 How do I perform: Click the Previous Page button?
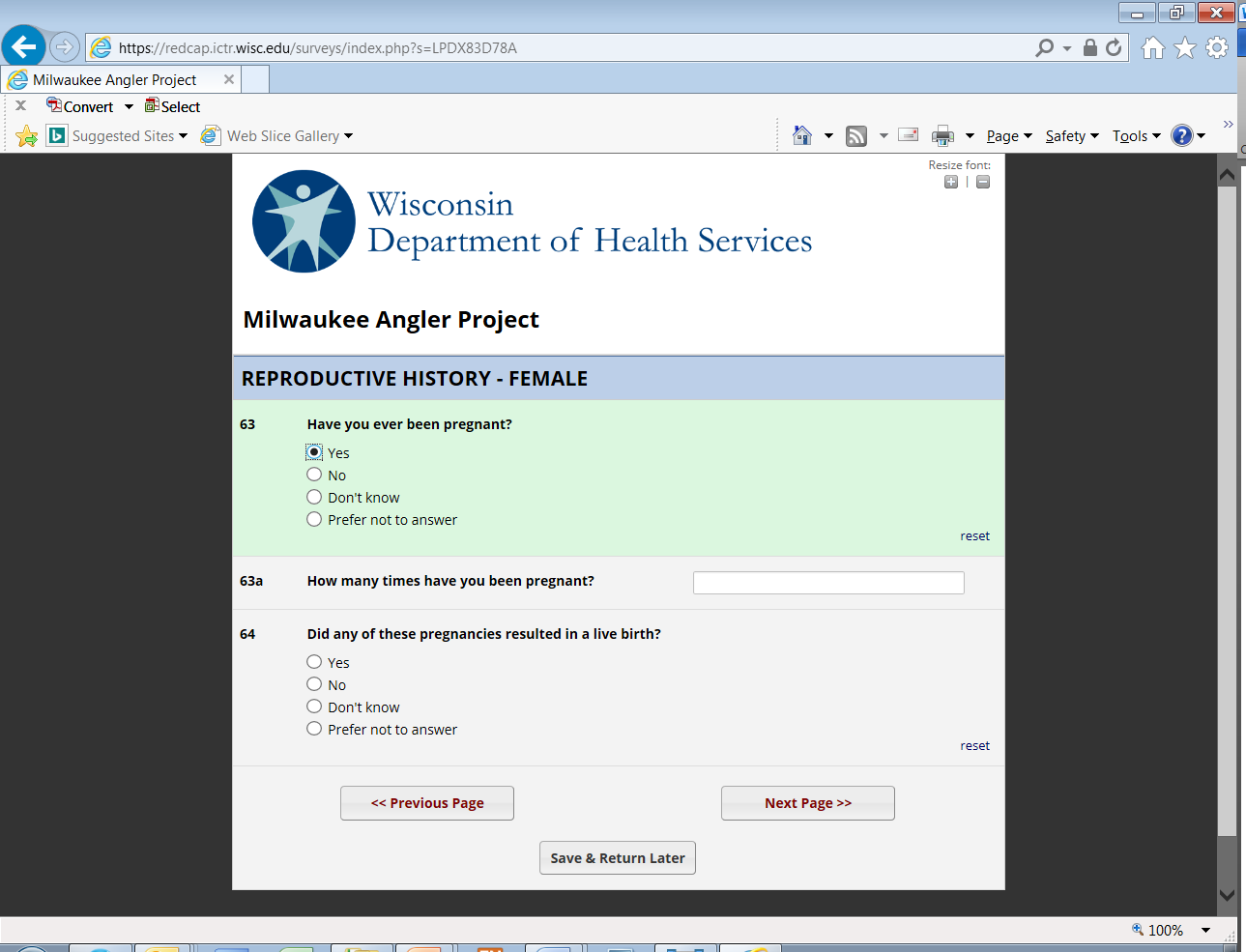[427, 803]
